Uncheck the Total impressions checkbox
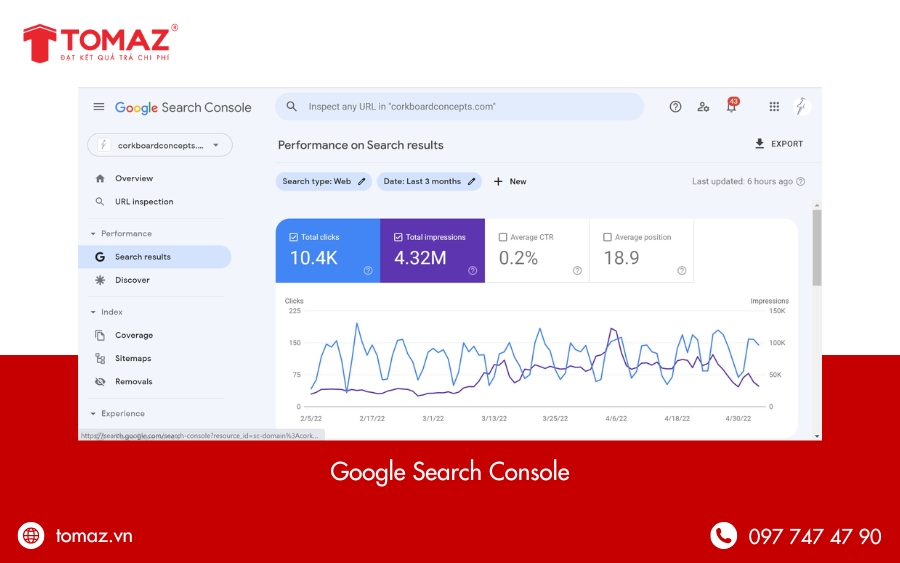 398,237
